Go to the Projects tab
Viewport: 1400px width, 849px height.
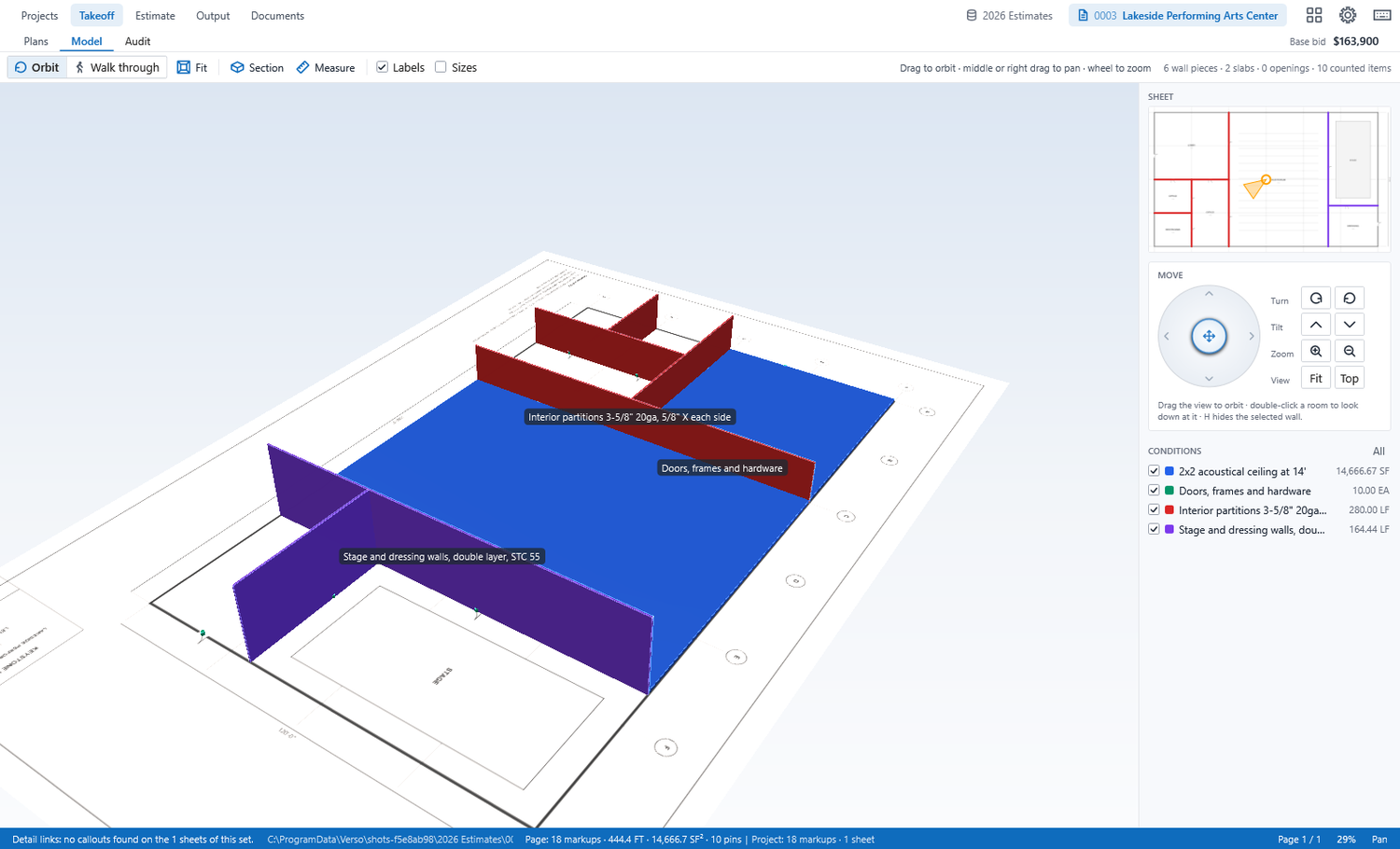(x=39, y=16)
